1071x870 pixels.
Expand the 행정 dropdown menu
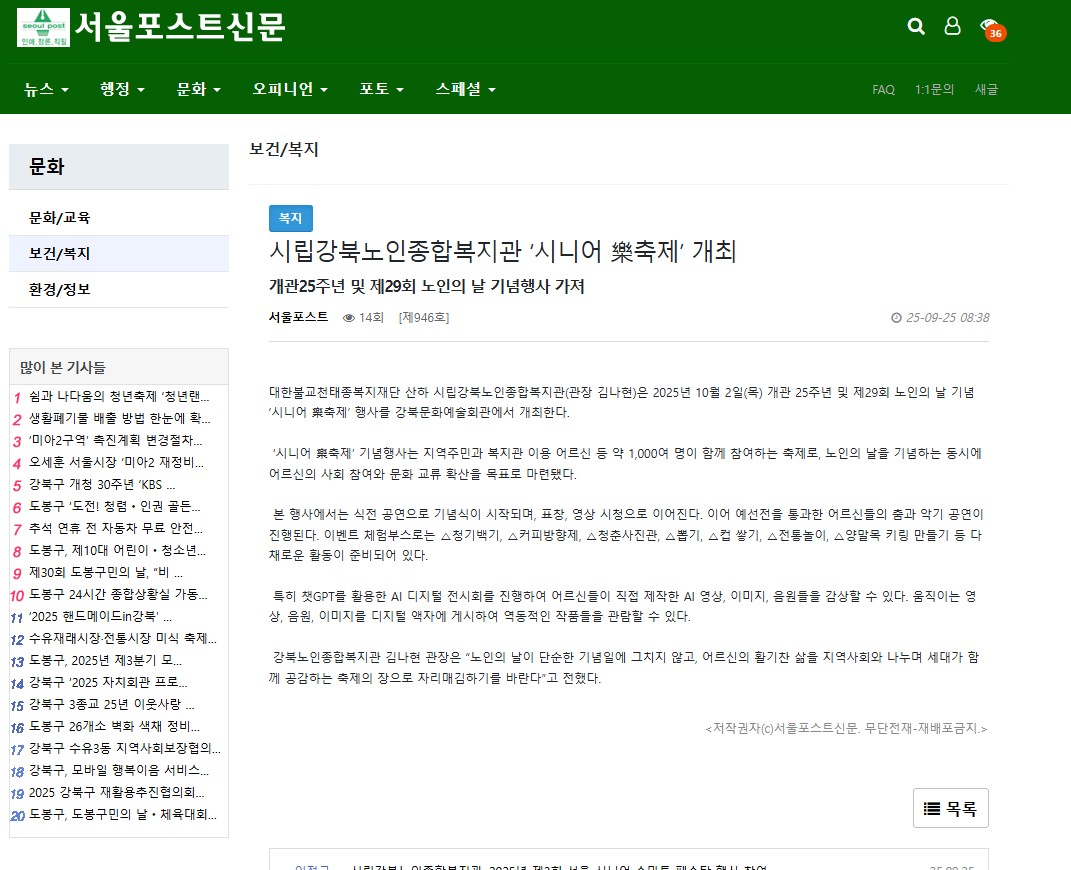point(122,89)
